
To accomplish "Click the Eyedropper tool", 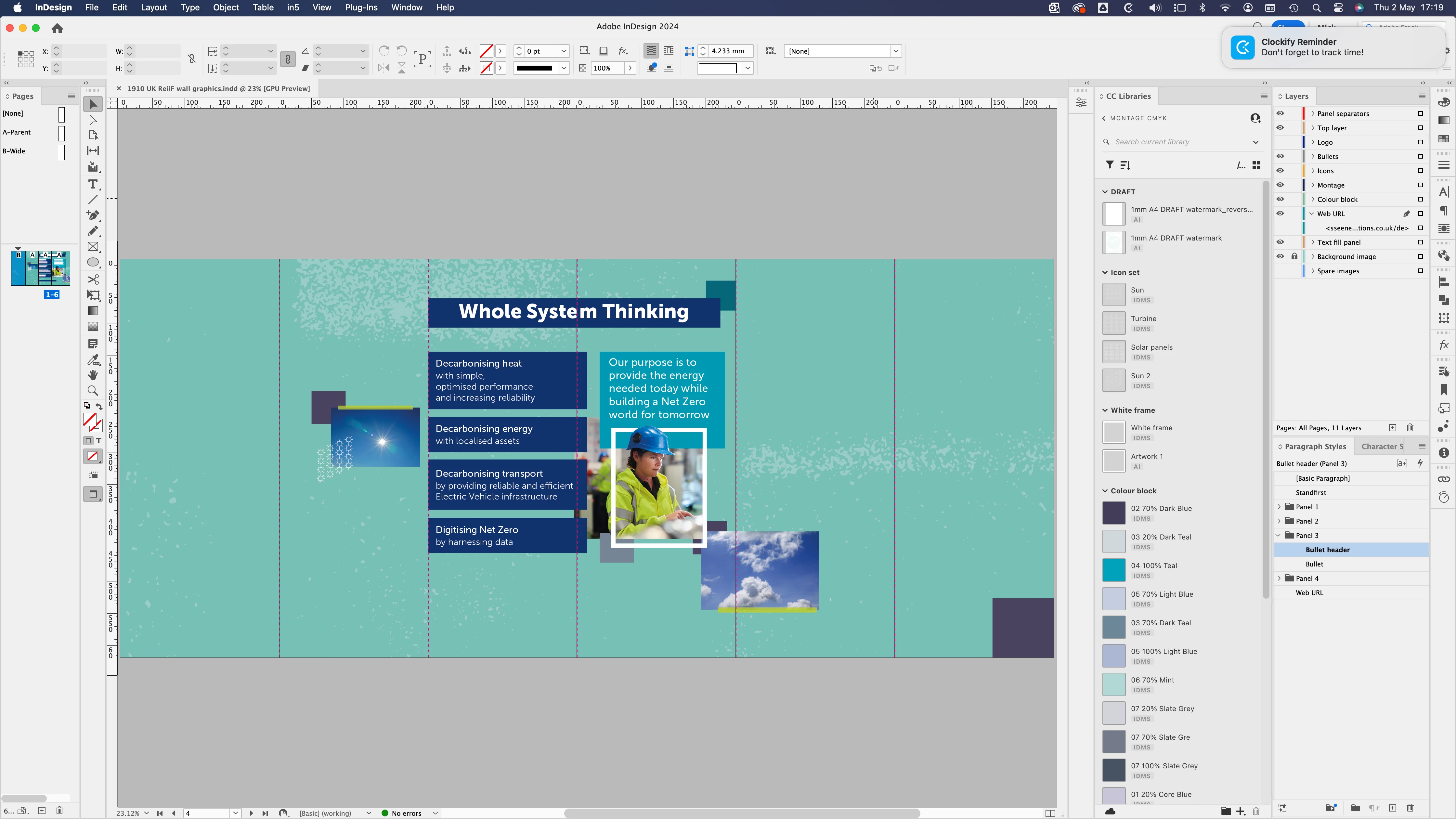I will pos(93,359).
